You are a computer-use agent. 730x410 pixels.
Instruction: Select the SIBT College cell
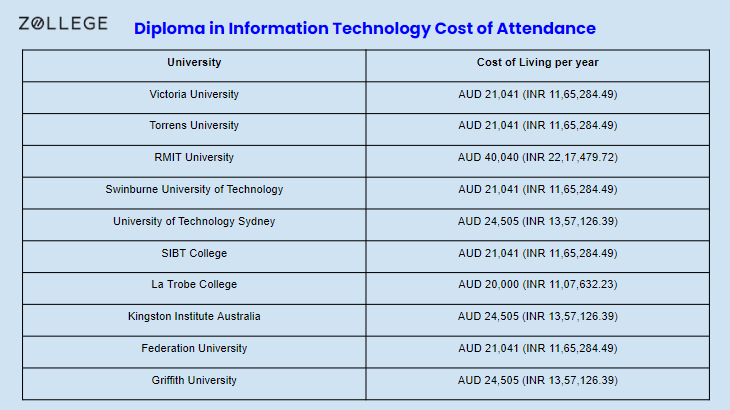194,256
